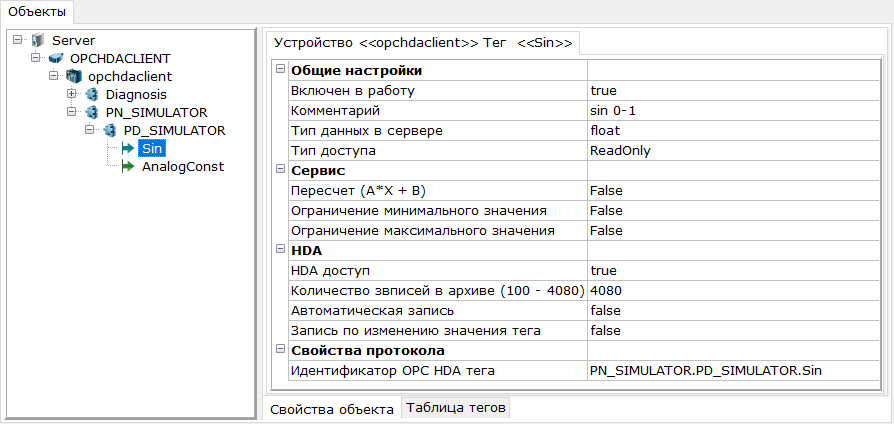Edit the PN_SIMULATOR.PD_SIMULATOR.Sin identifier value

point(733,370)
